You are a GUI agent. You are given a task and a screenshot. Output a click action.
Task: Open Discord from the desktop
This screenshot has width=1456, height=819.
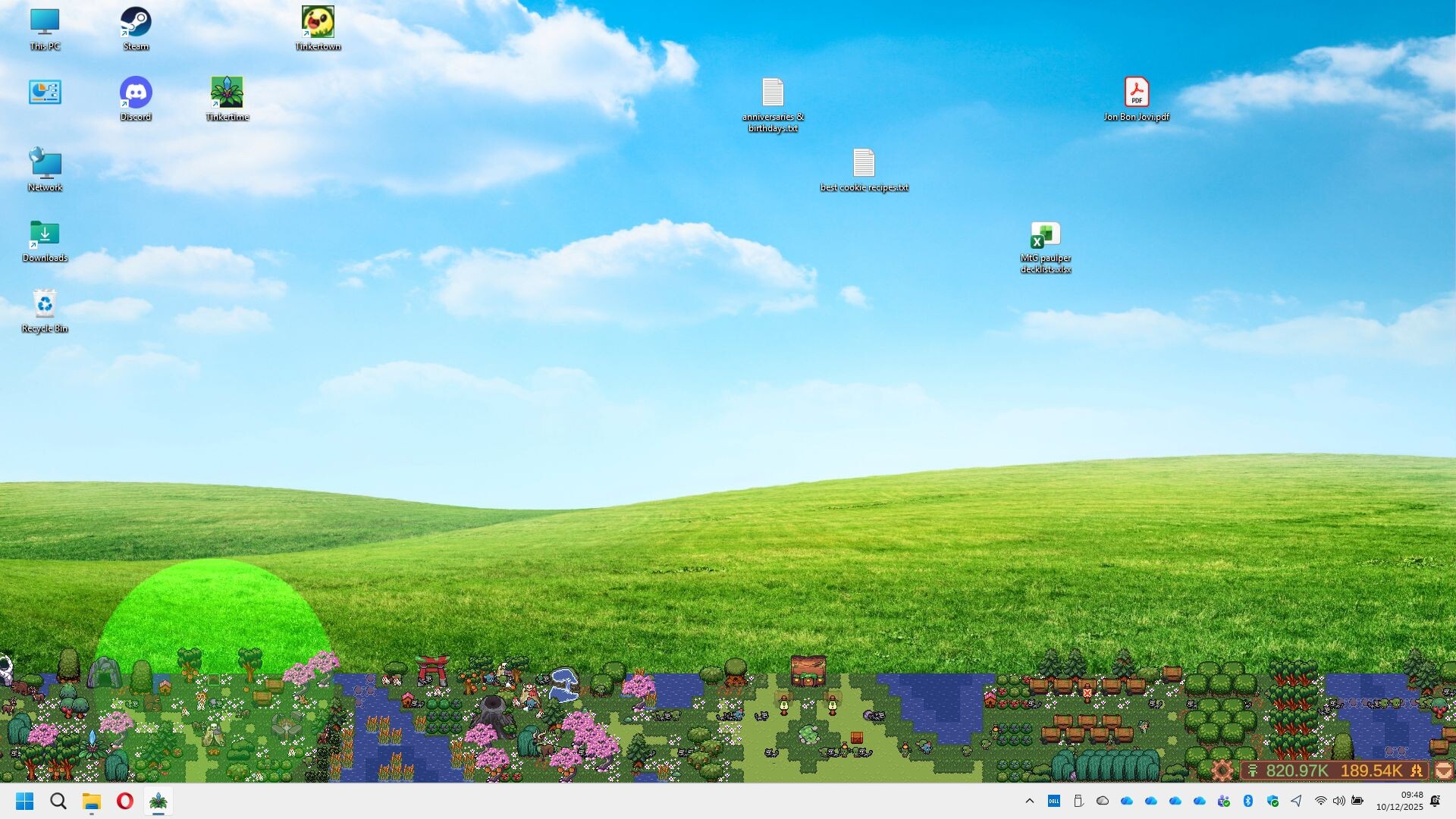136,93
